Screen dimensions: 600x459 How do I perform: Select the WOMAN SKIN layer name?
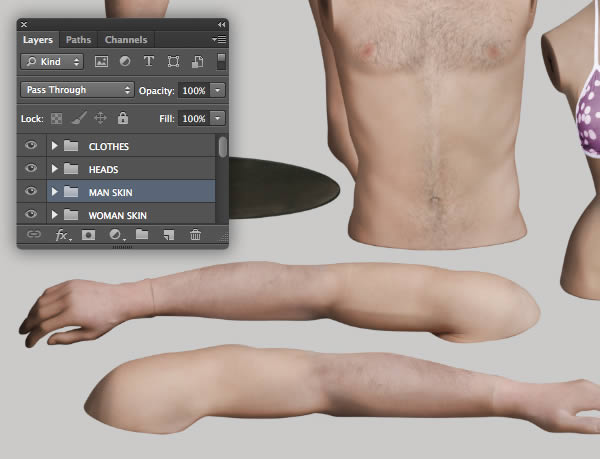[x=117, y=215]
